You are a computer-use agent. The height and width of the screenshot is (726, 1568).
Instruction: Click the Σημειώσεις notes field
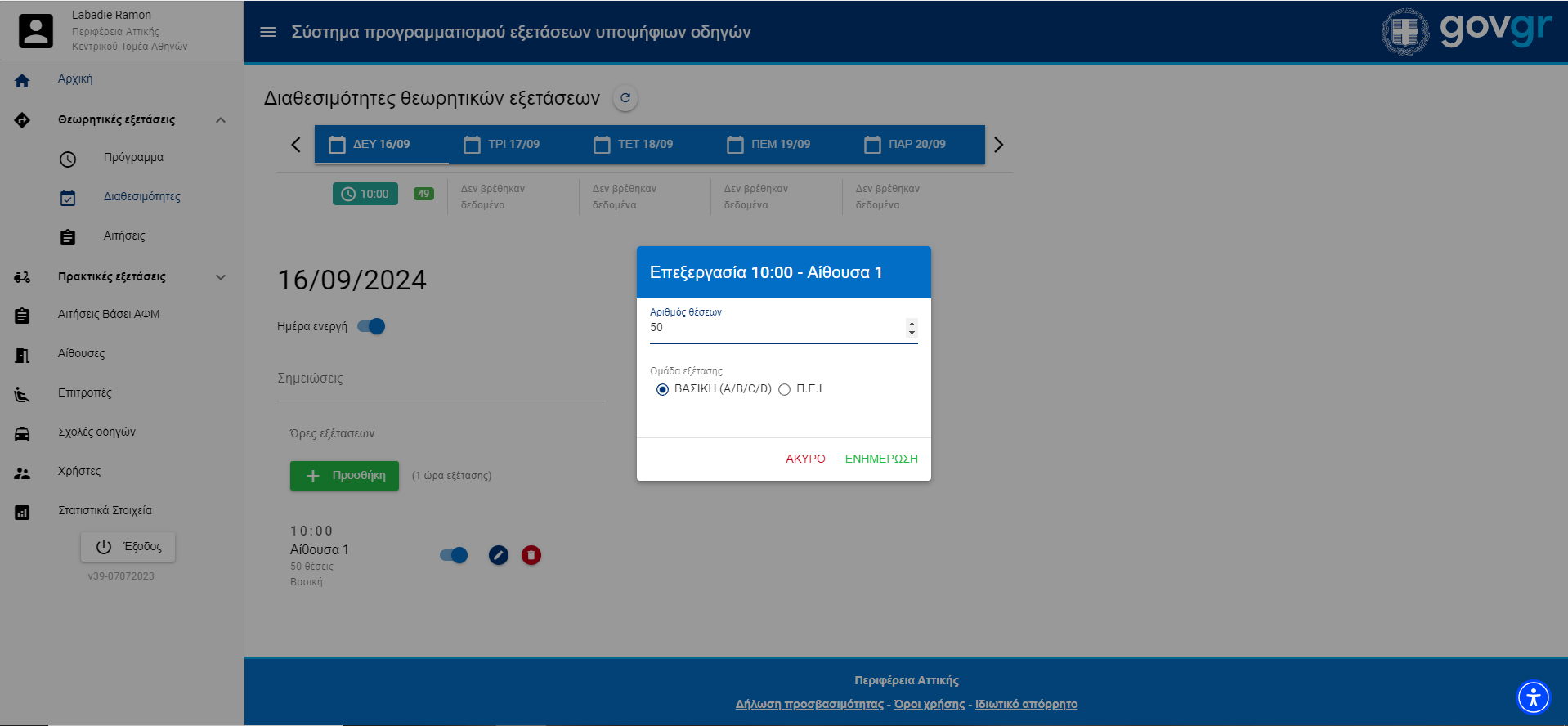[x=441, y=379]
